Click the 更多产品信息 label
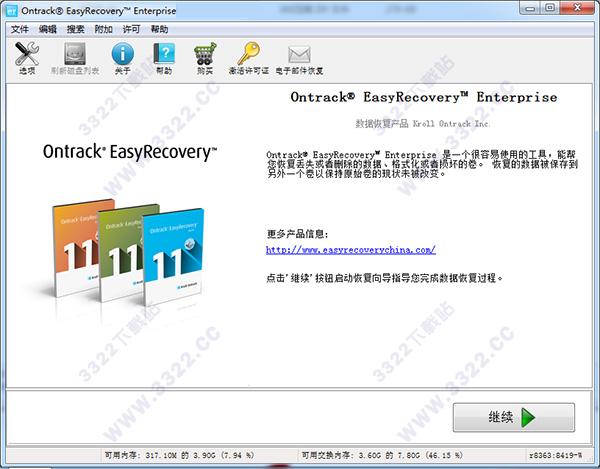The image size is (600, 469). (297, 234)
